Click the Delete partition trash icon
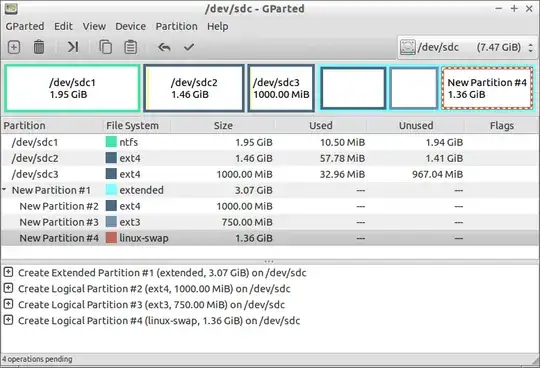The image size is (540, 368). point(39,47)
